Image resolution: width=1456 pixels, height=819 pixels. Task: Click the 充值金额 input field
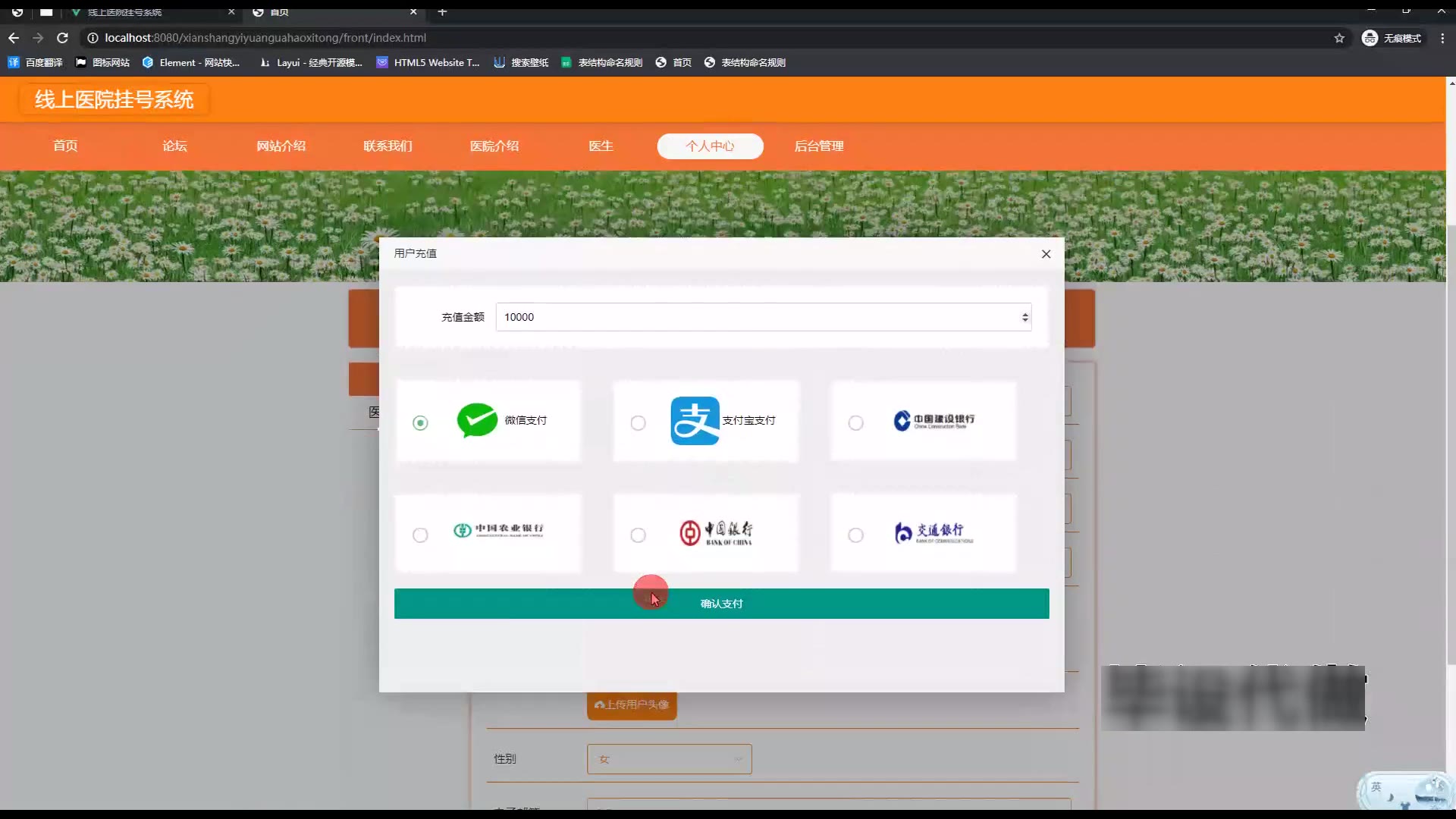pyautogui.click(x=758, y=317)
